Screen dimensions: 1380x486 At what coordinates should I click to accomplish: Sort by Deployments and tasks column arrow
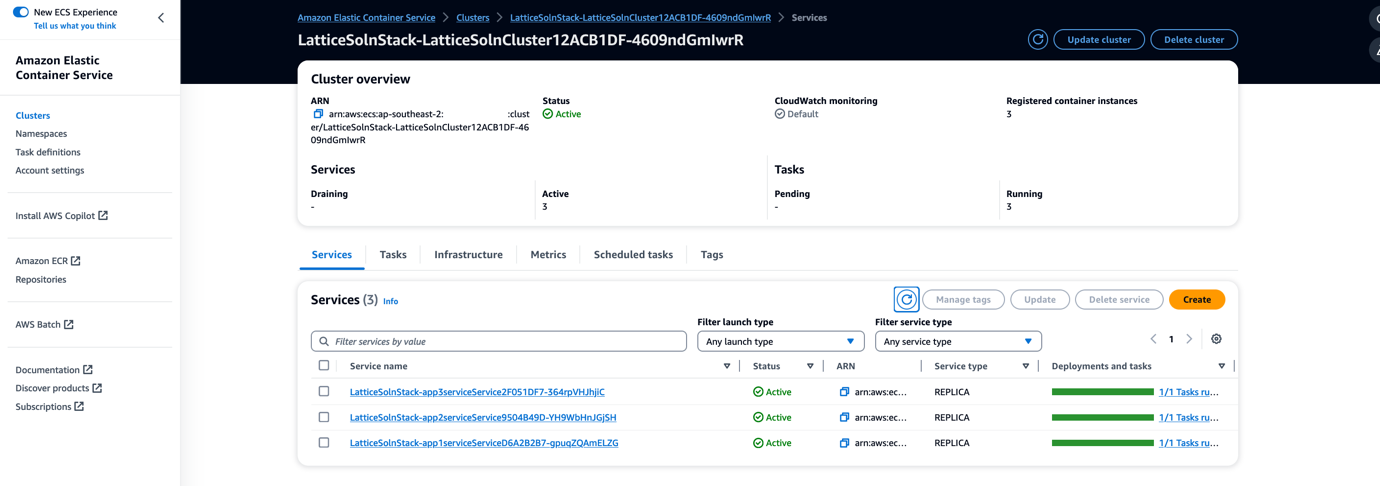pos(1222,367)
